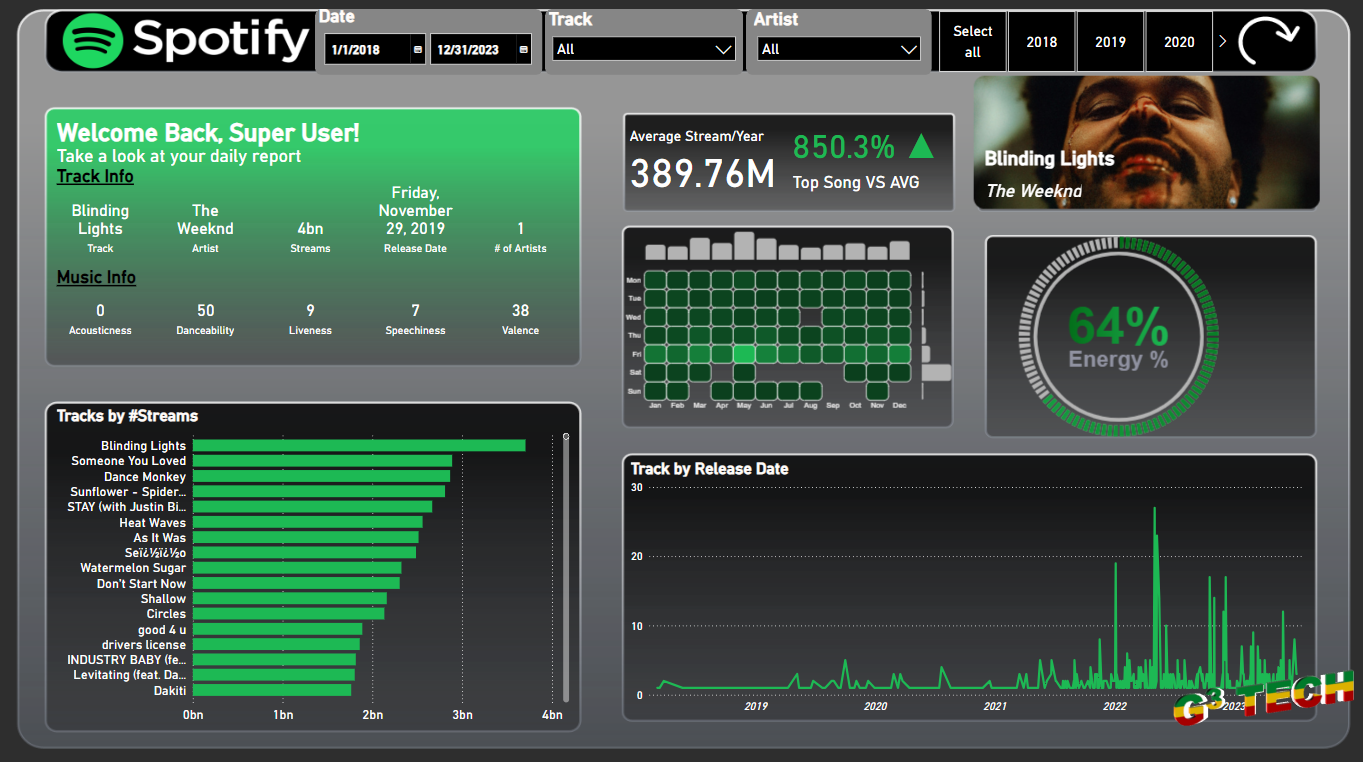Click the Acousticness value 0
The width and height of the screenshot is (1363, 762).
click(100, 311)
